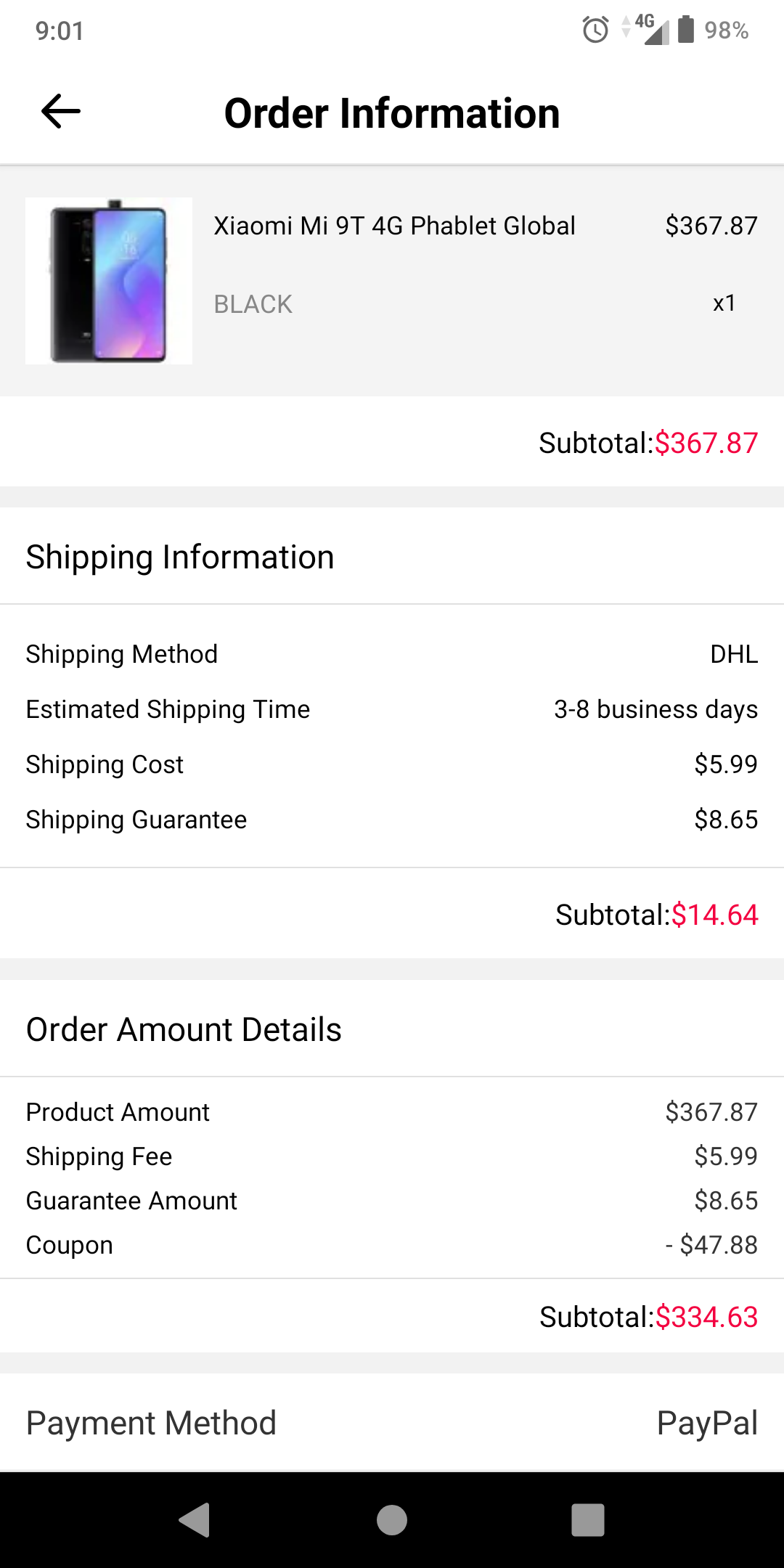Open the Xiaomi Mi 9T product thumbnail
The image size is (784, 1568).
(109, 281)
